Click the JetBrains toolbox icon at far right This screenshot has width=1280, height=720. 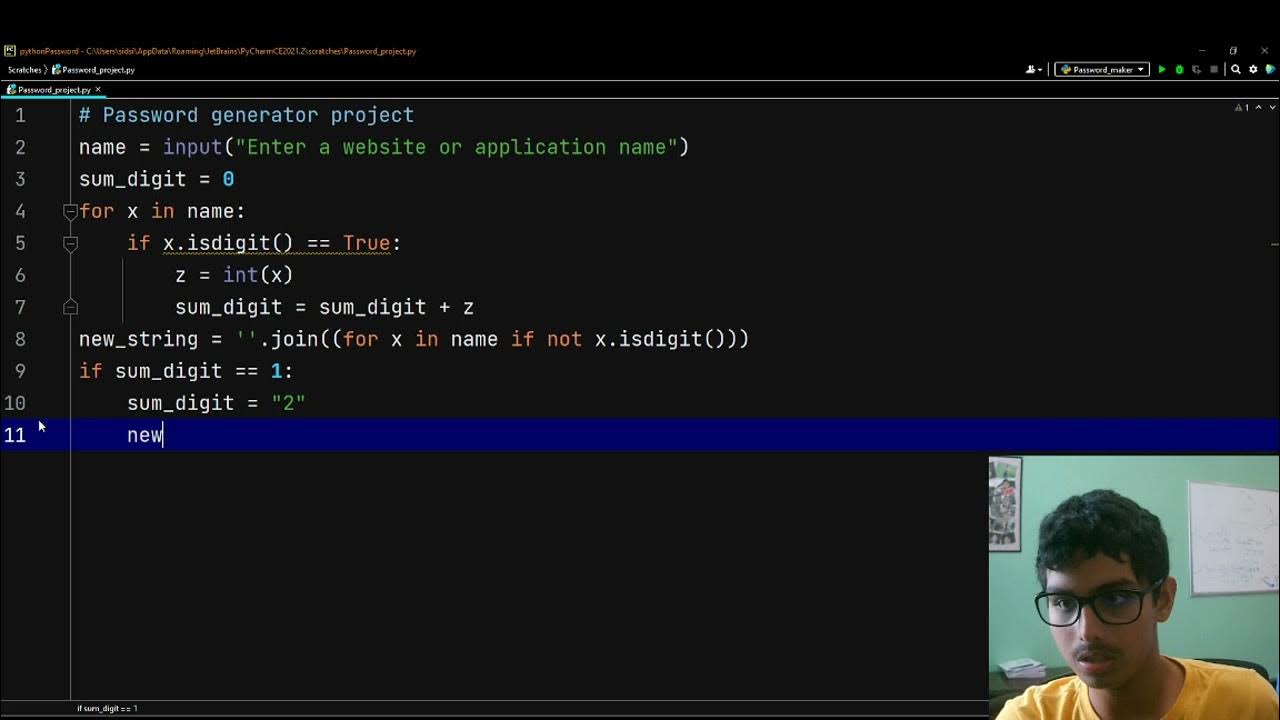pos(1272,70)
